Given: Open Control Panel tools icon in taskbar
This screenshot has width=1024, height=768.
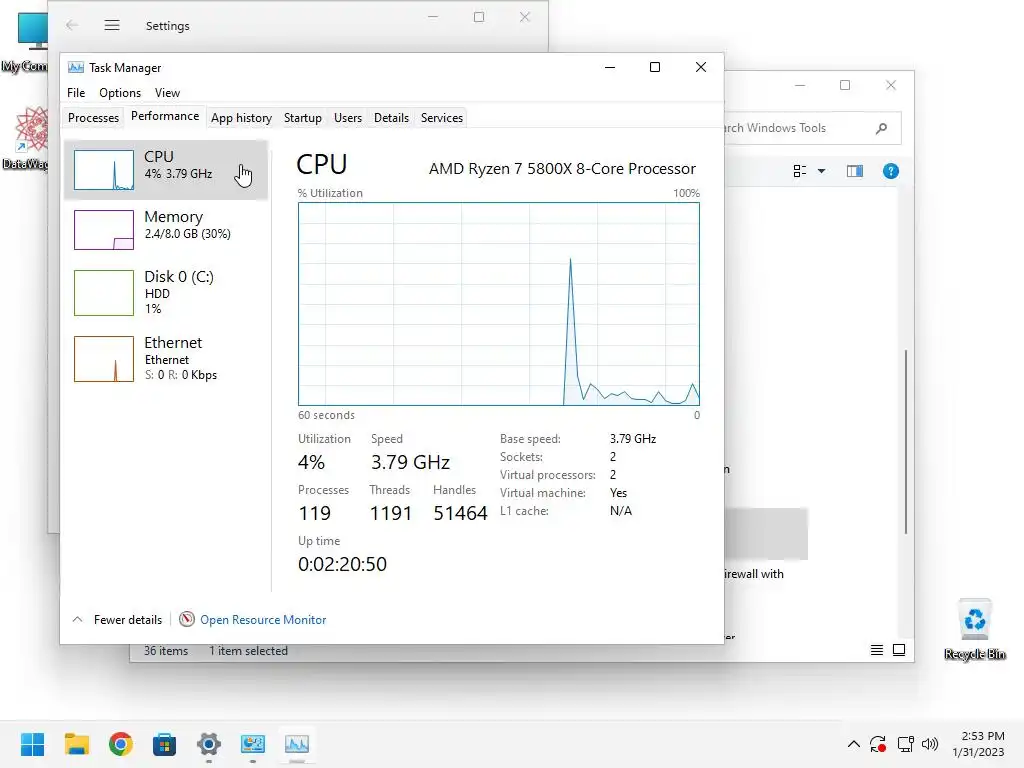Looking at the screenshot, I should (x=253, y=744).
